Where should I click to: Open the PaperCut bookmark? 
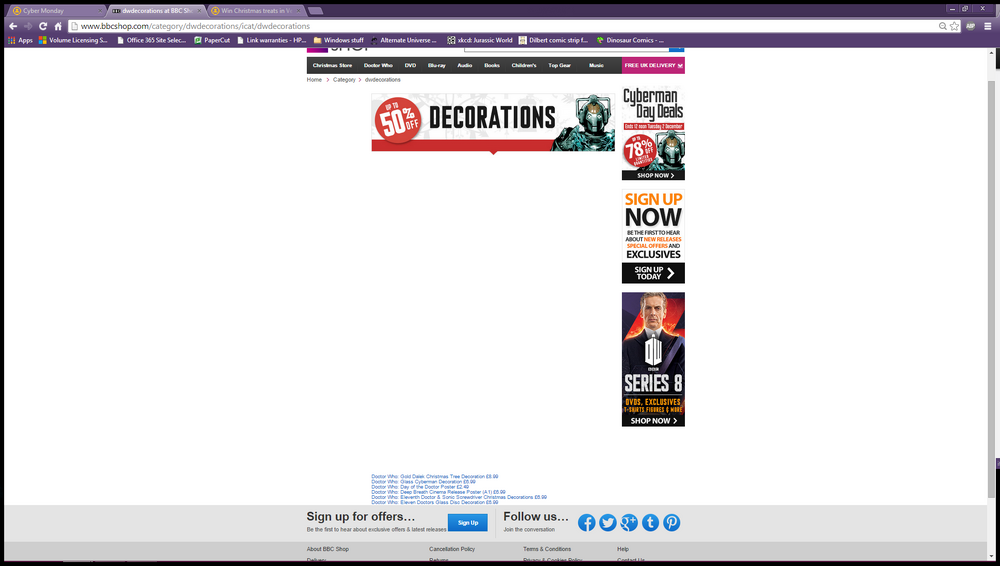[212, 40]
